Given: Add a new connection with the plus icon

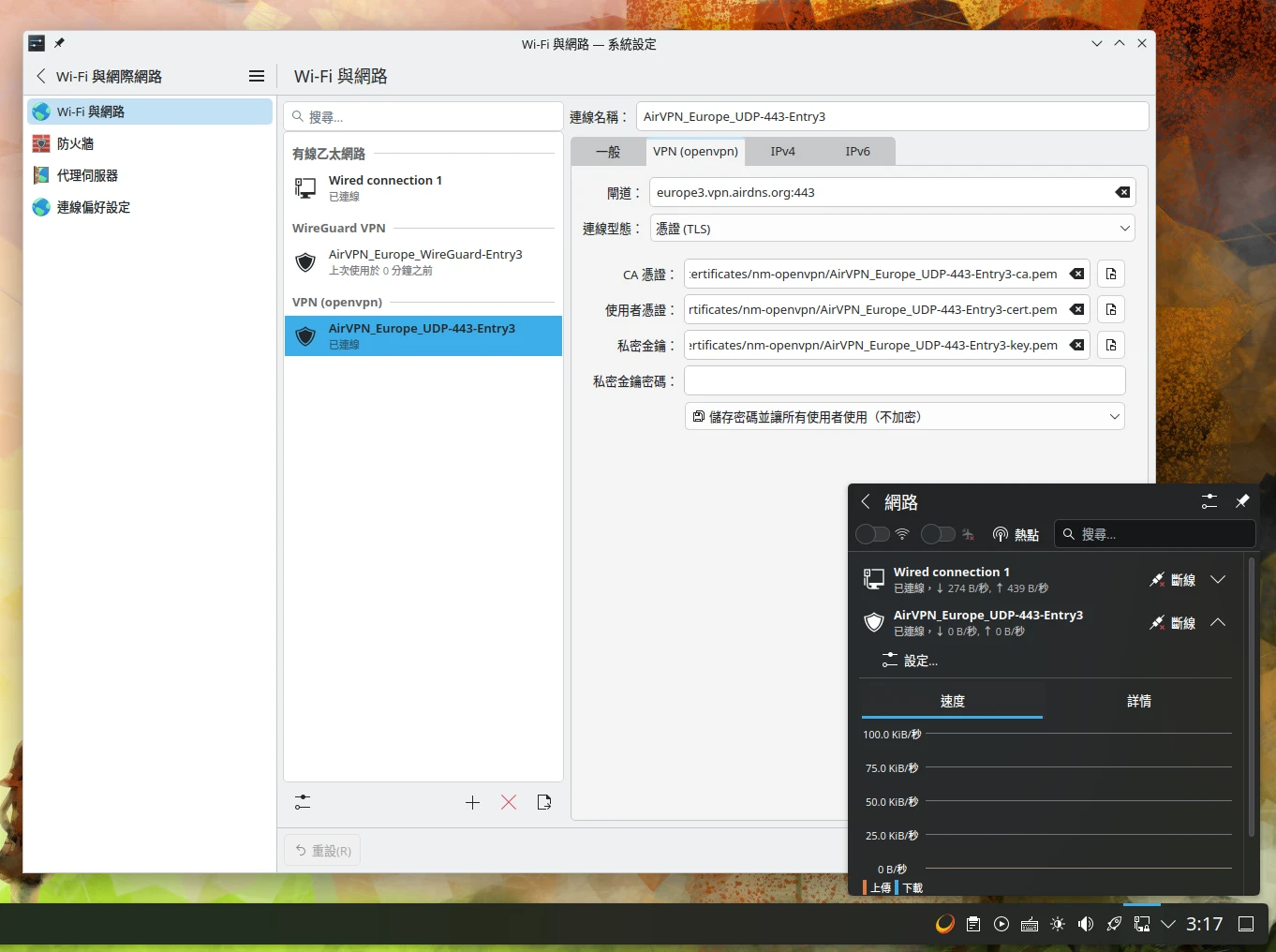Looking at the screenshot, I should (472, 802).
